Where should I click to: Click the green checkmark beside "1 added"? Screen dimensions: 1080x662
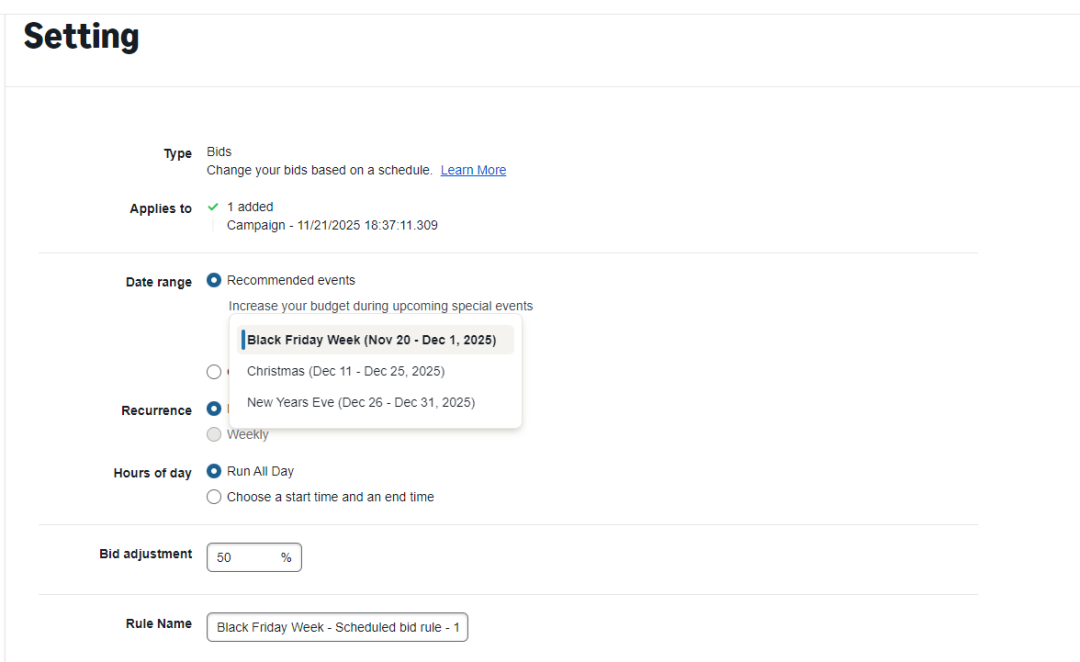tap(213, 207)
